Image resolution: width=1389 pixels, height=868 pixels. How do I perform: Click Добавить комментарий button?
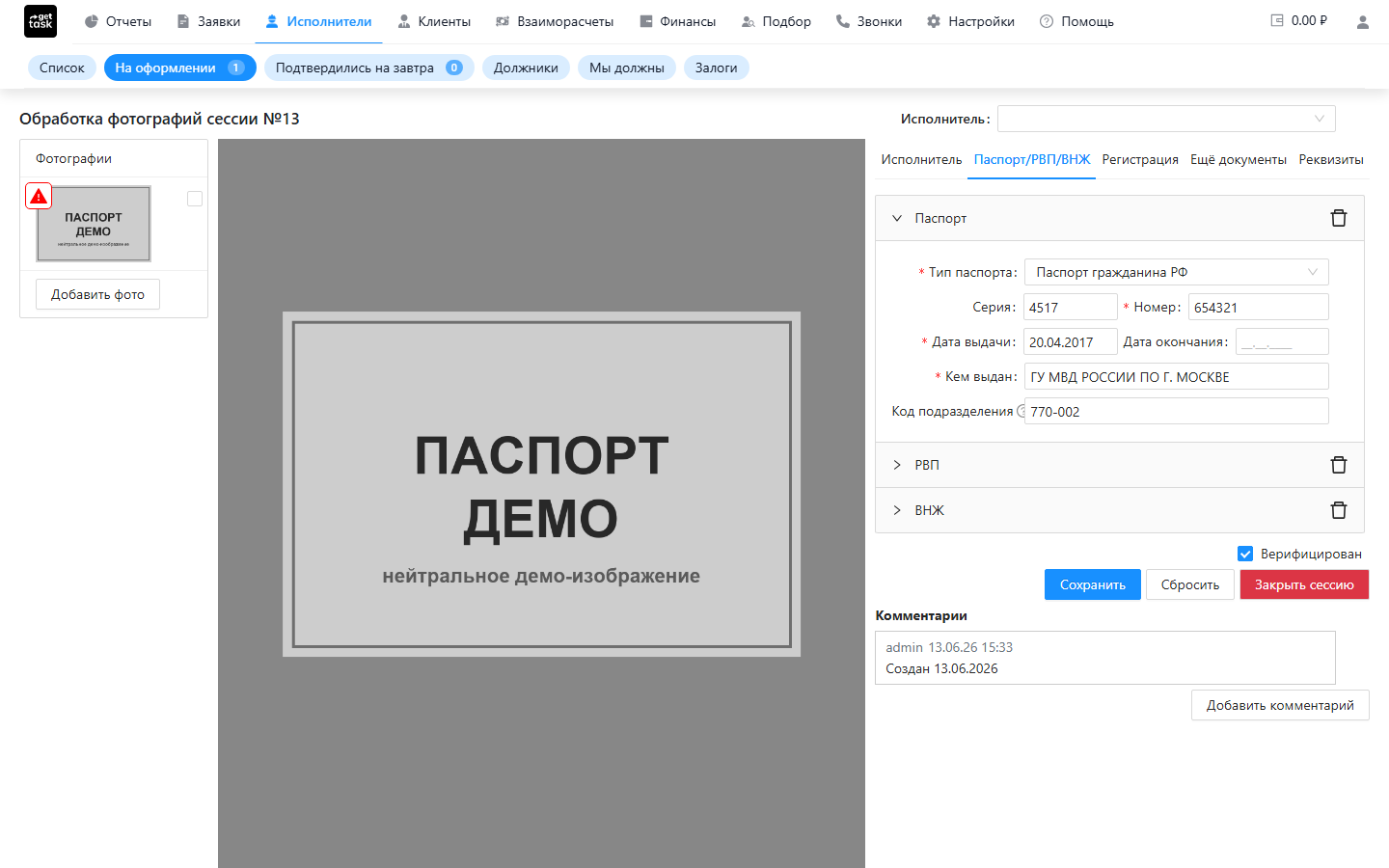click(x=1280, y=705)
